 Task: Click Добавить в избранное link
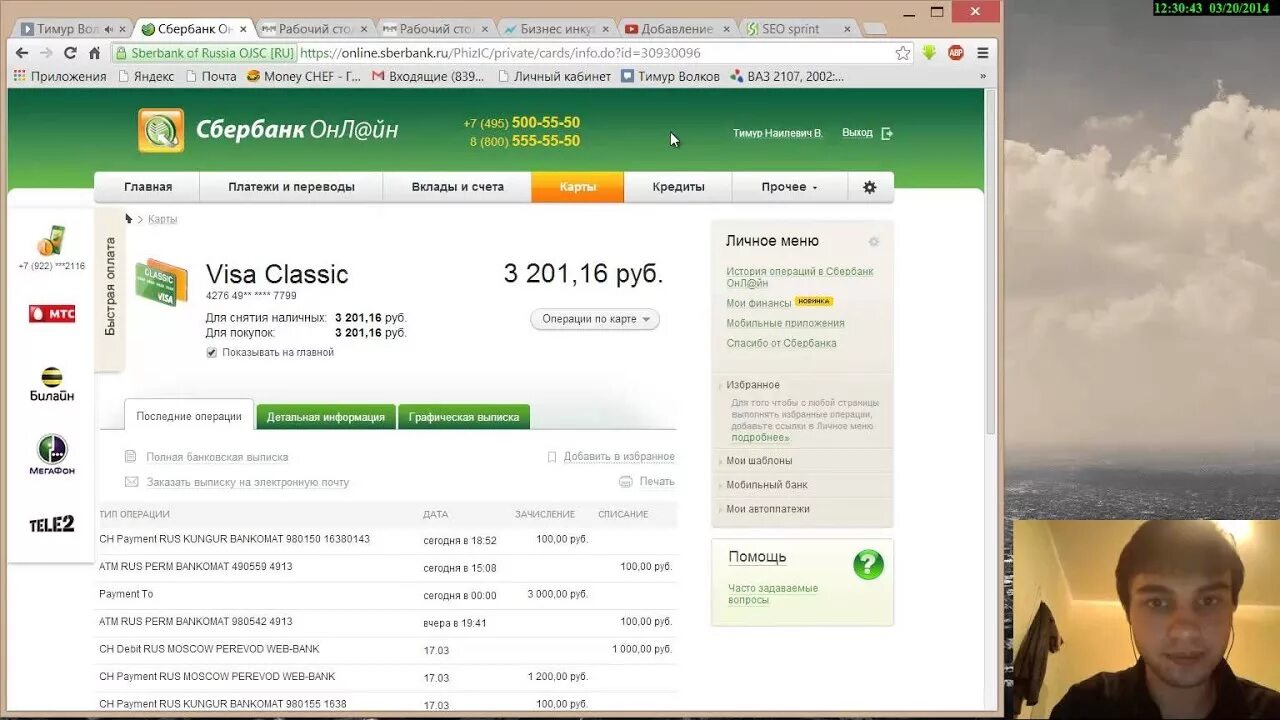coord(619,456)
